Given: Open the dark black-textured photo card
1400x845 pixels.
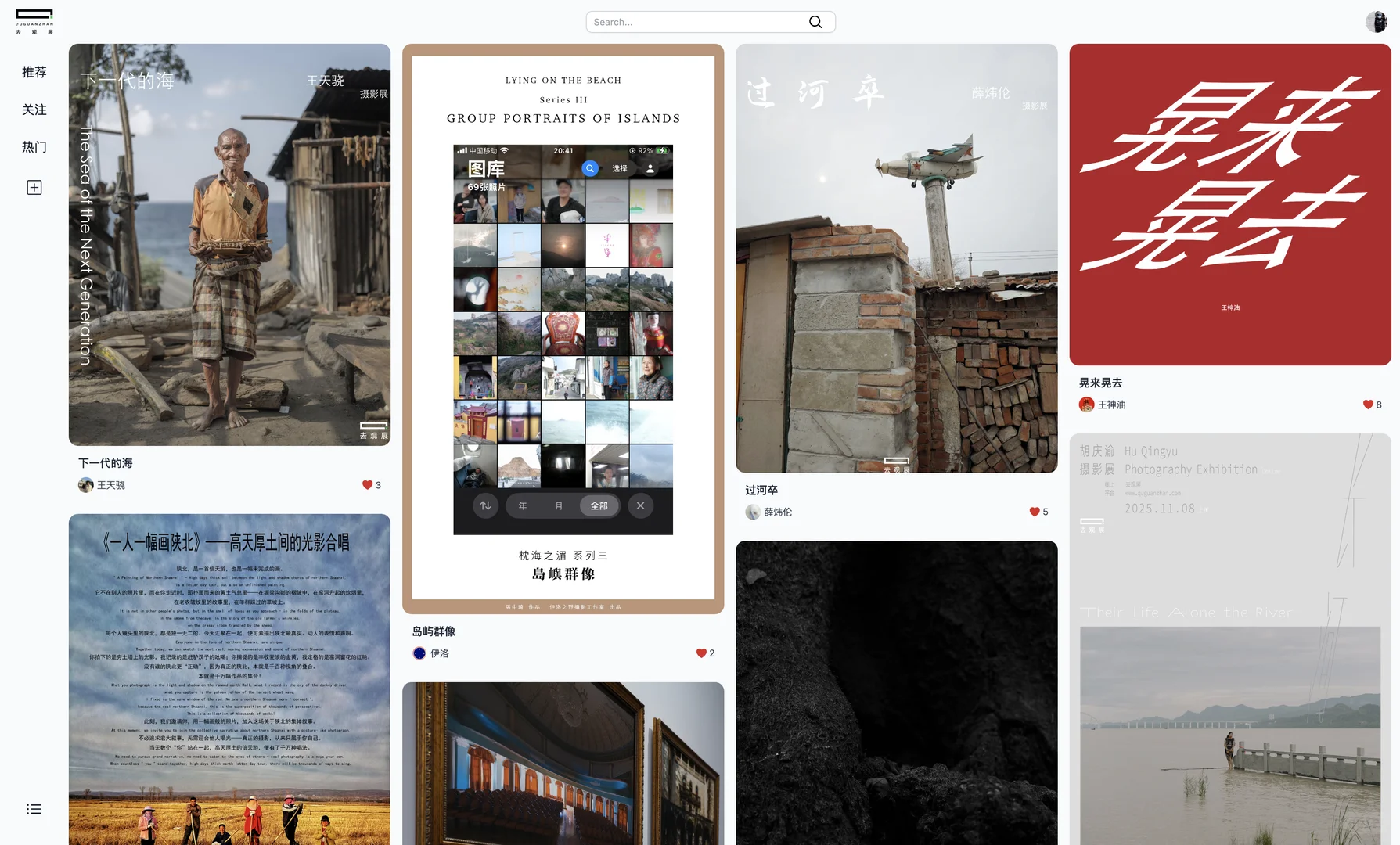Looking at the screenshot, I should pos(897,692).
